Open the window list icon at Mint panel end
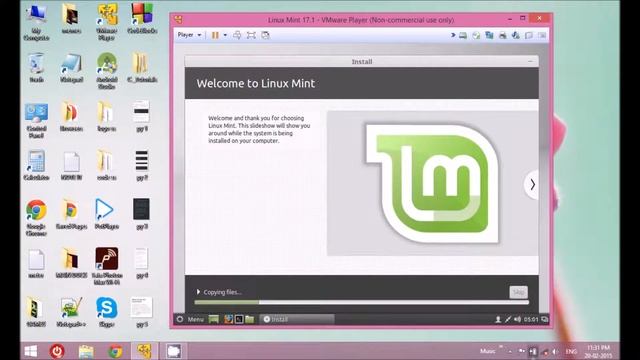This screenshot has height=360, width=640. click(544, 319)
